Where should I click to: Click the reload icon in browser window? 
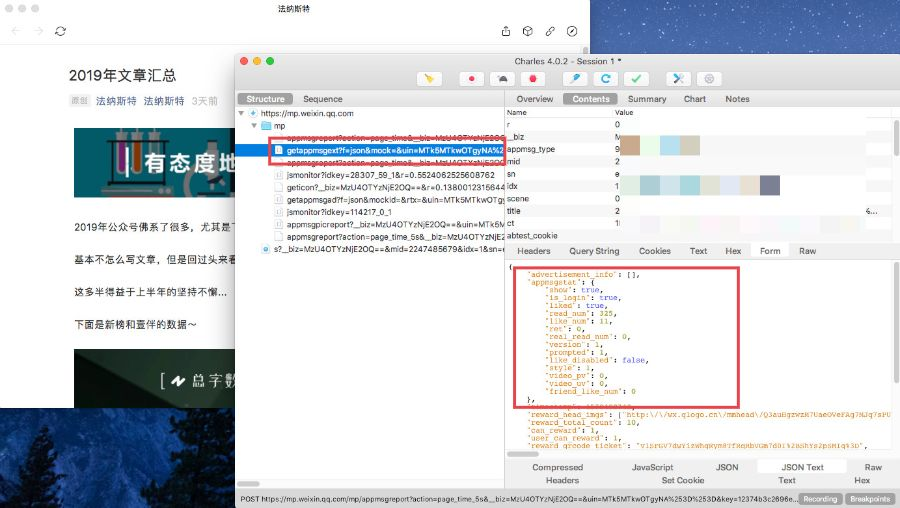[x=60, y=31]
